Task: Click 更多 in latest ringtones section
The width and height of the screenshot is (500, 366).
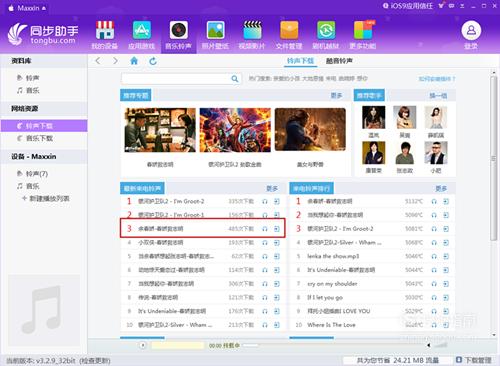Action: click(x=272, y=189)
